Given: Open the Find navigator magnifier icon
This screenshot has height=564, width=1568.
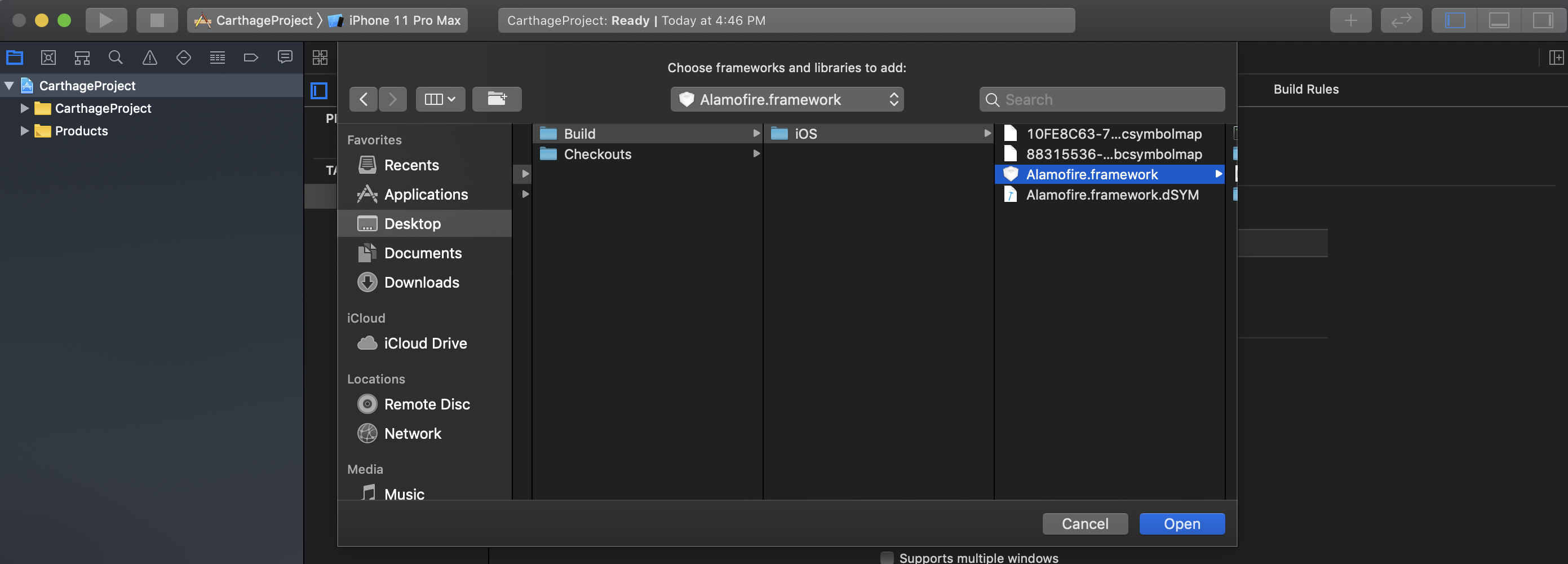Looking at the screenshot, I should tap(116, 58).
